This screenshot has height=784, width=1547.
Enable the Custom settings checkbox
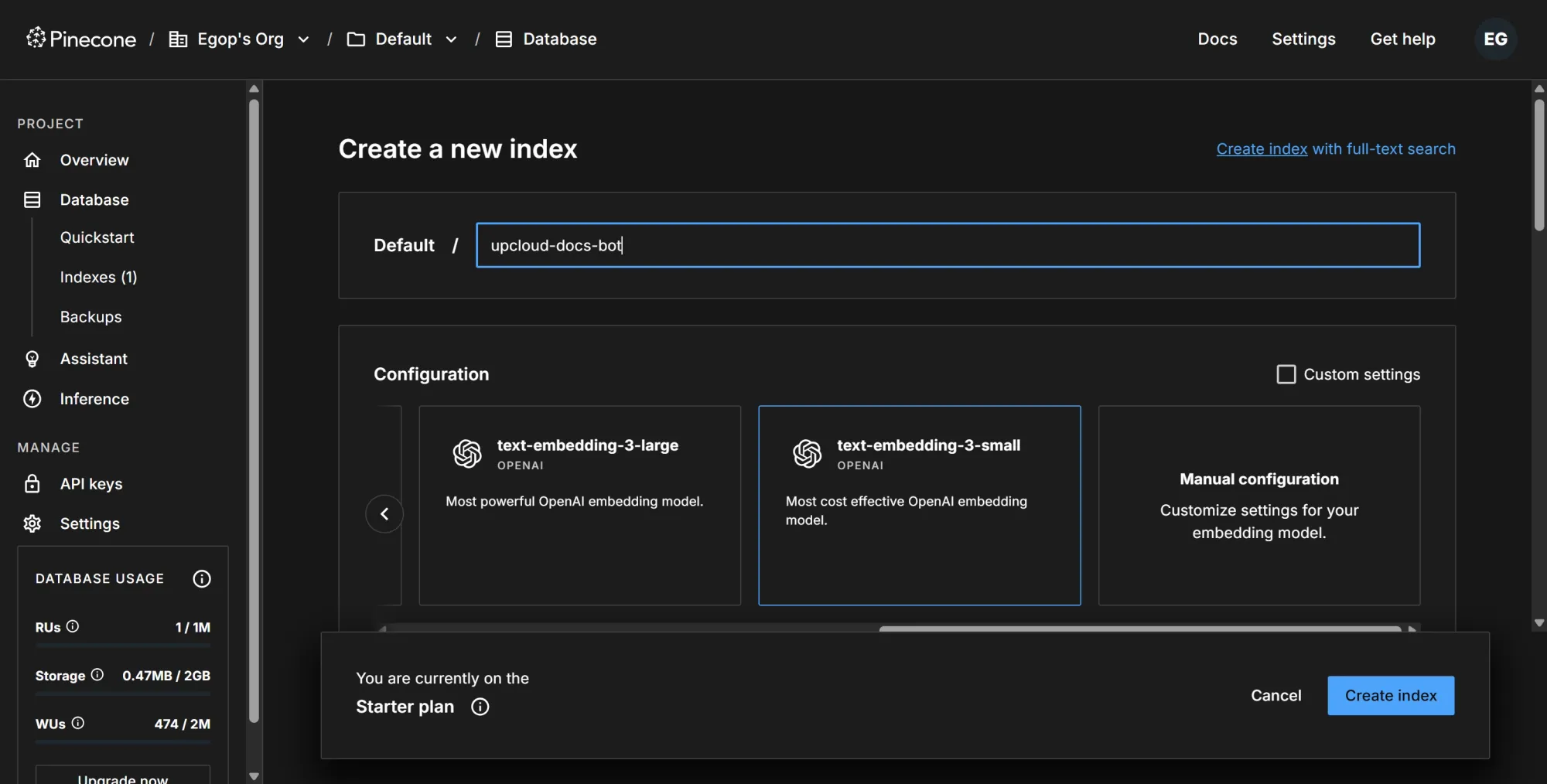coord(1286,374)
